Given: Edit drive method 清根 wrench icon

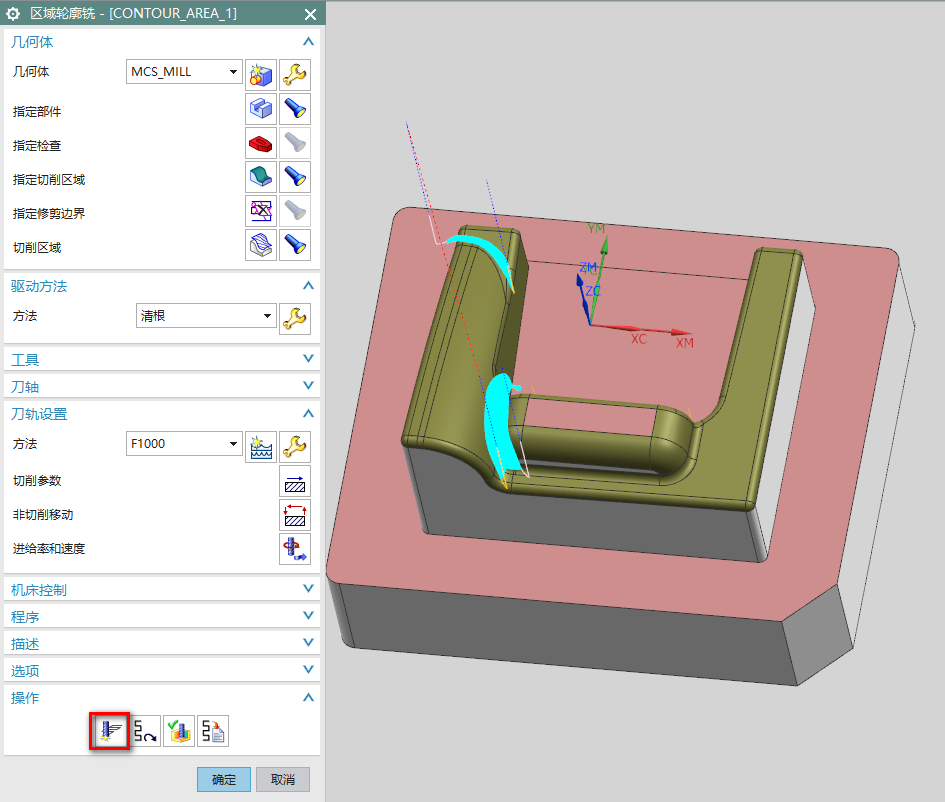Looking at the screenshot, I should click(295, 317).
